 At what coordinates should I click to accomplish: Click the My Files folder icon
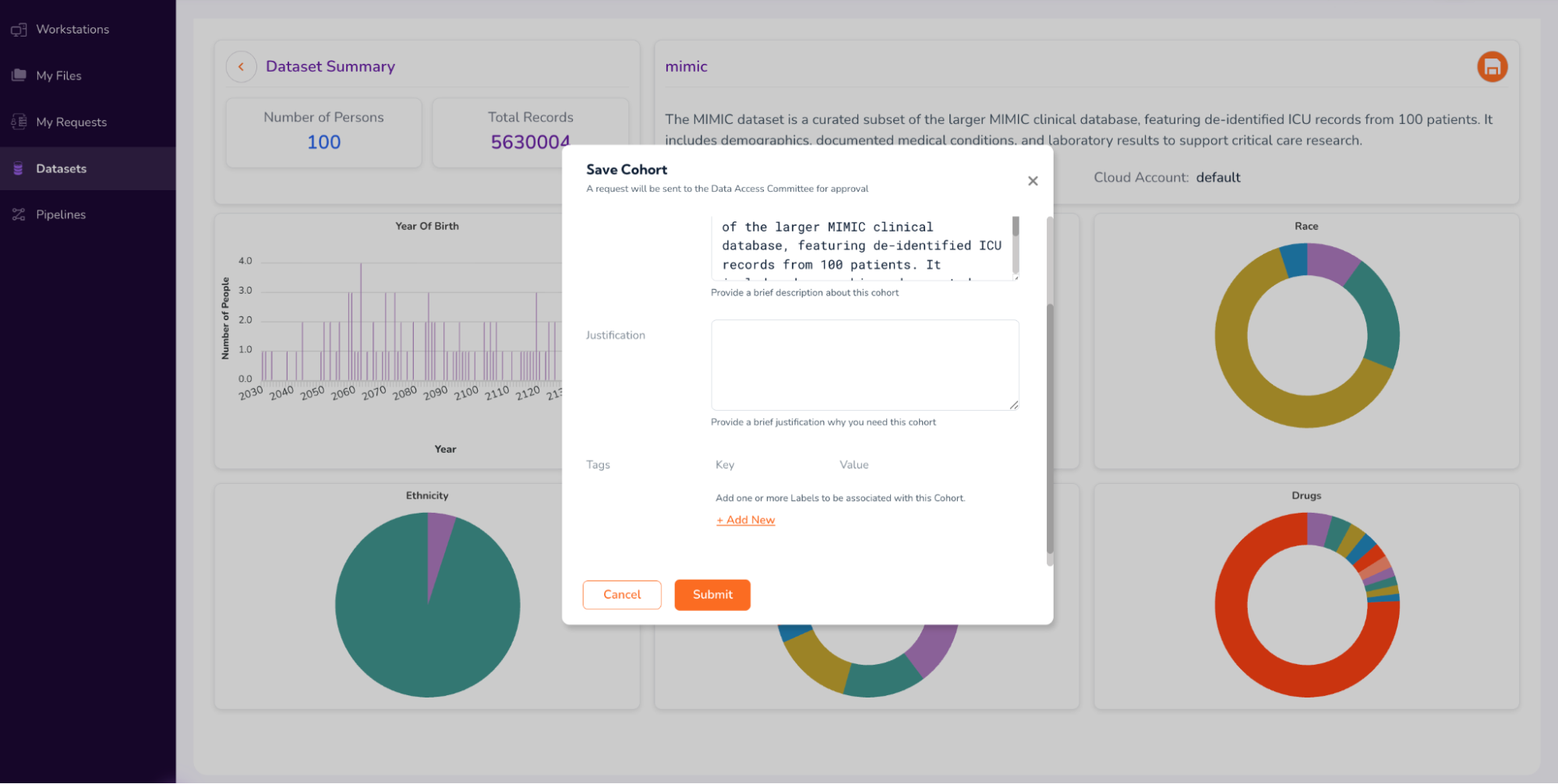click(x=19, y=76)
